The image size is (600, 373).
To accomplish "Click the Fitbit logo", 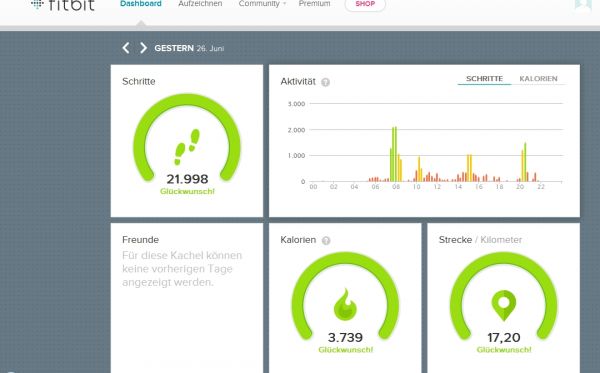I will tap(62, 5).
